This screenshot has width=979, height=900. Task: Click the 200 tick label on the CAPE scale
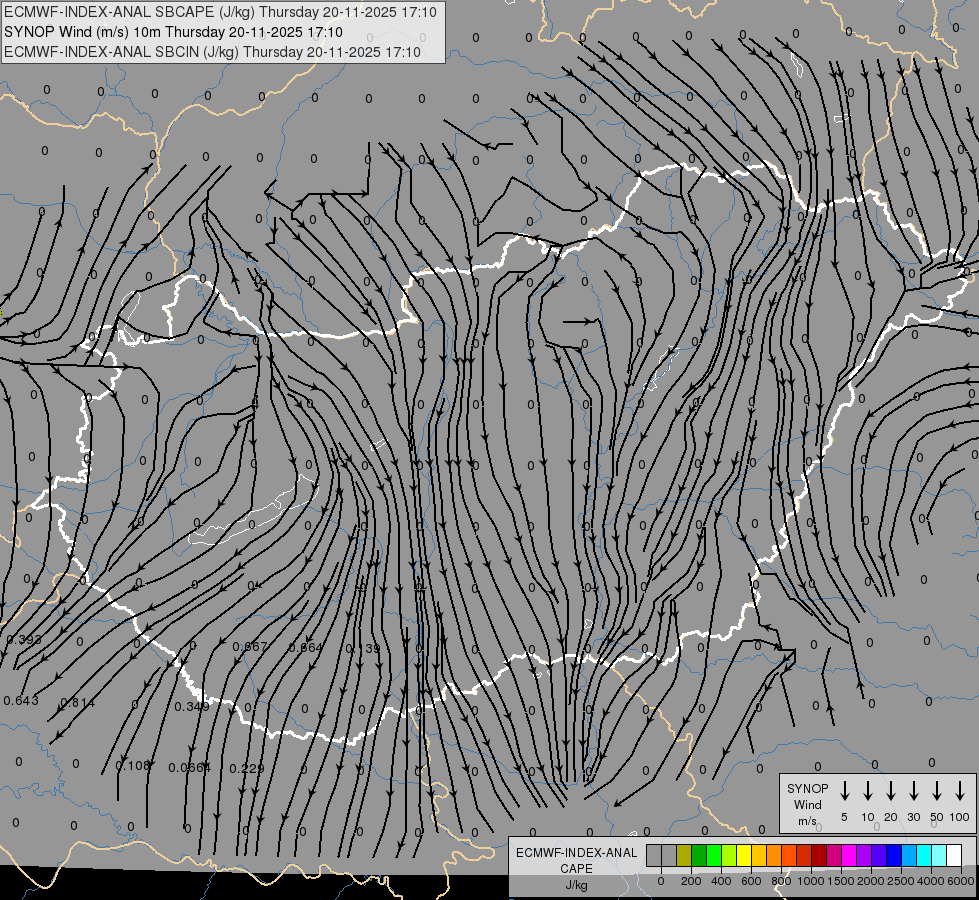pyautogui.click(x=691, y=881)
